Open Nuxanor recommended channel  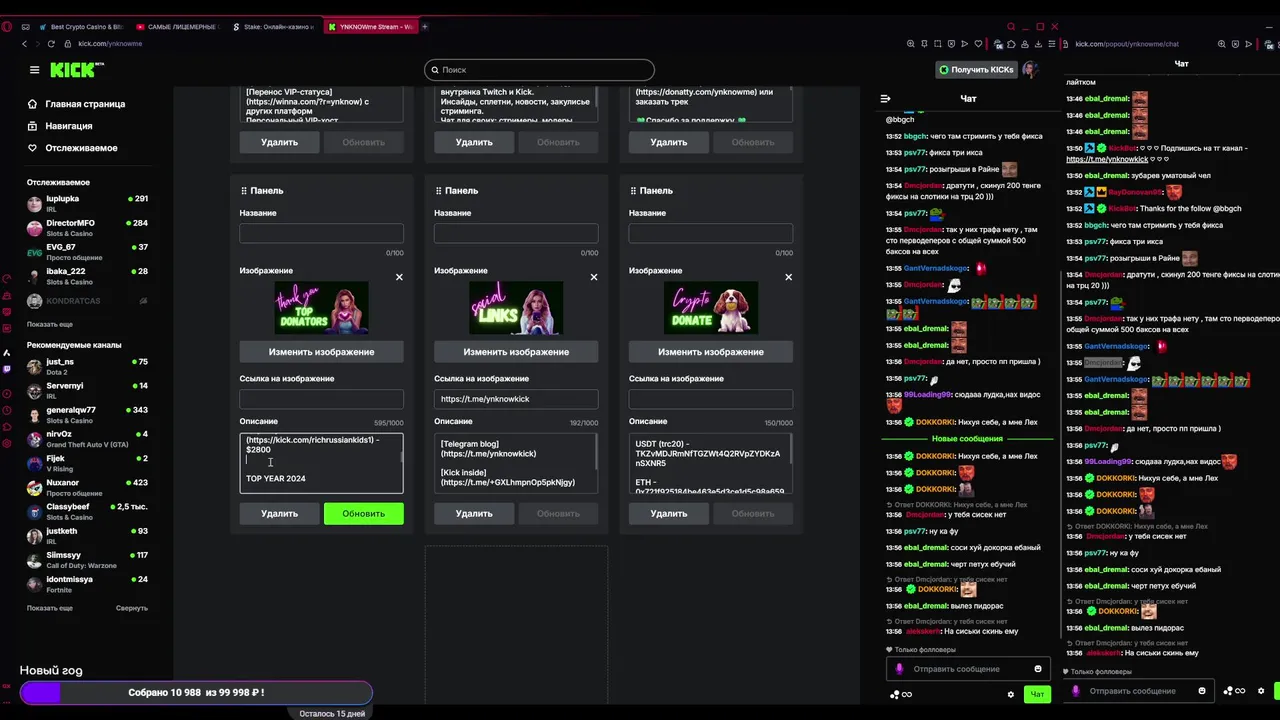pos(88,488)
